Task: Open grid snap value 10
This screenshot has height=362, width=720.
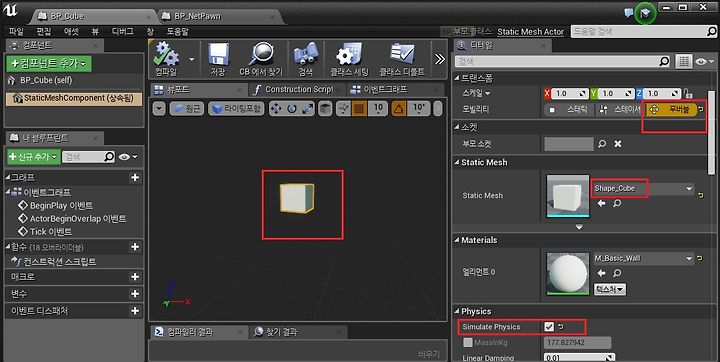Action: [x=378, y=109]
